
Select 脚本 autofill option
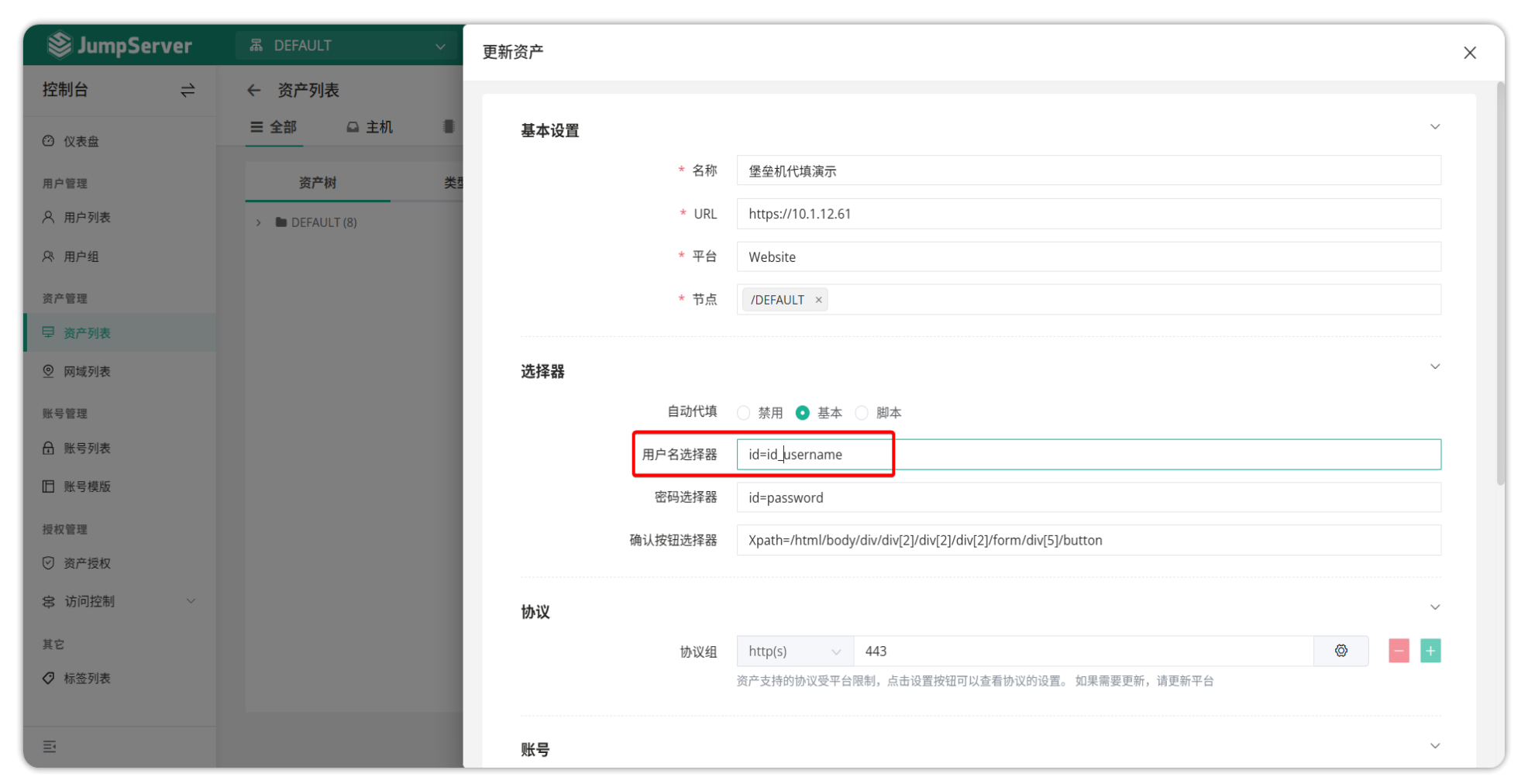coord(878,413)
